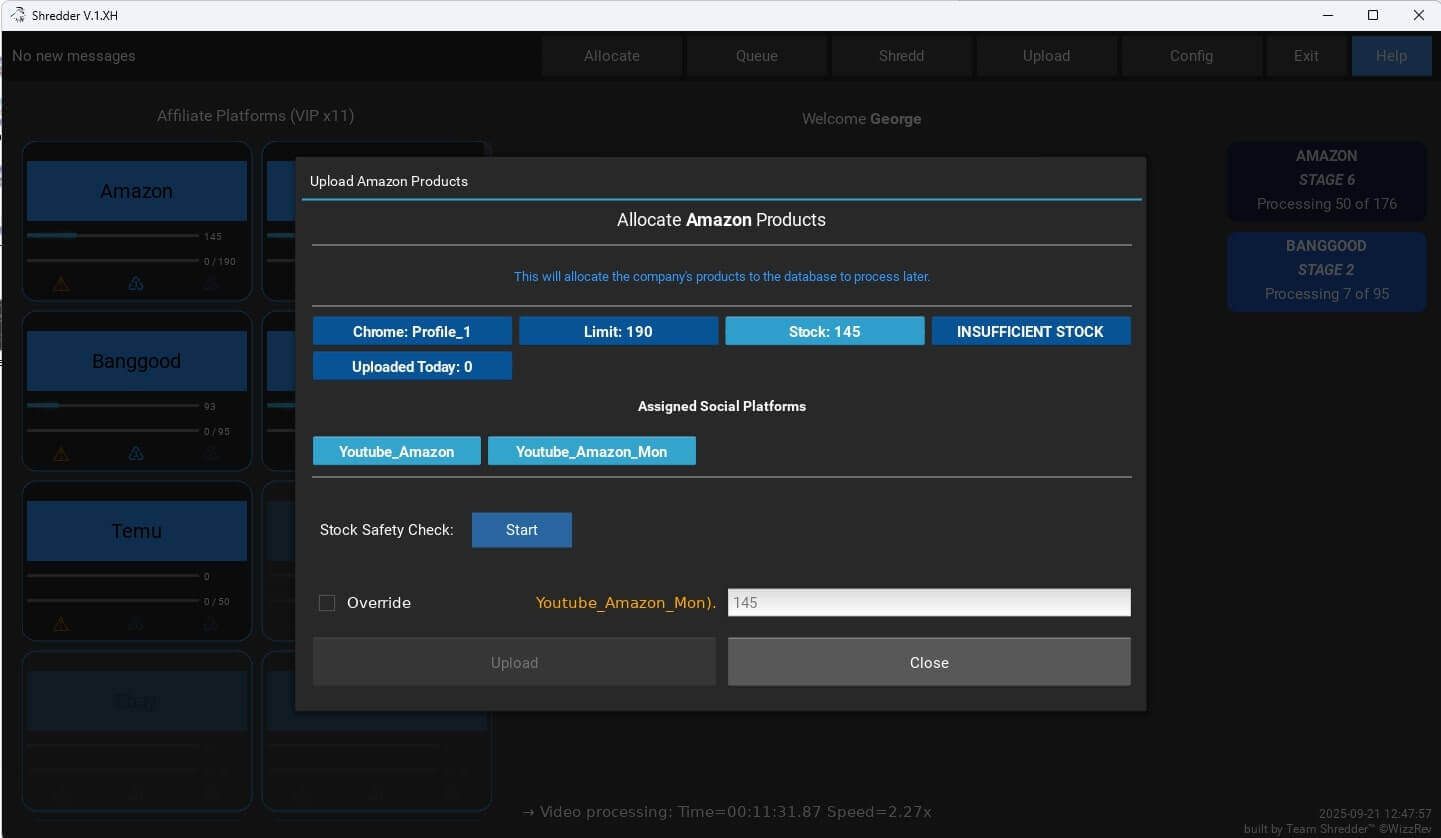Open the Allocate tab in top navigation

point(611,56)
